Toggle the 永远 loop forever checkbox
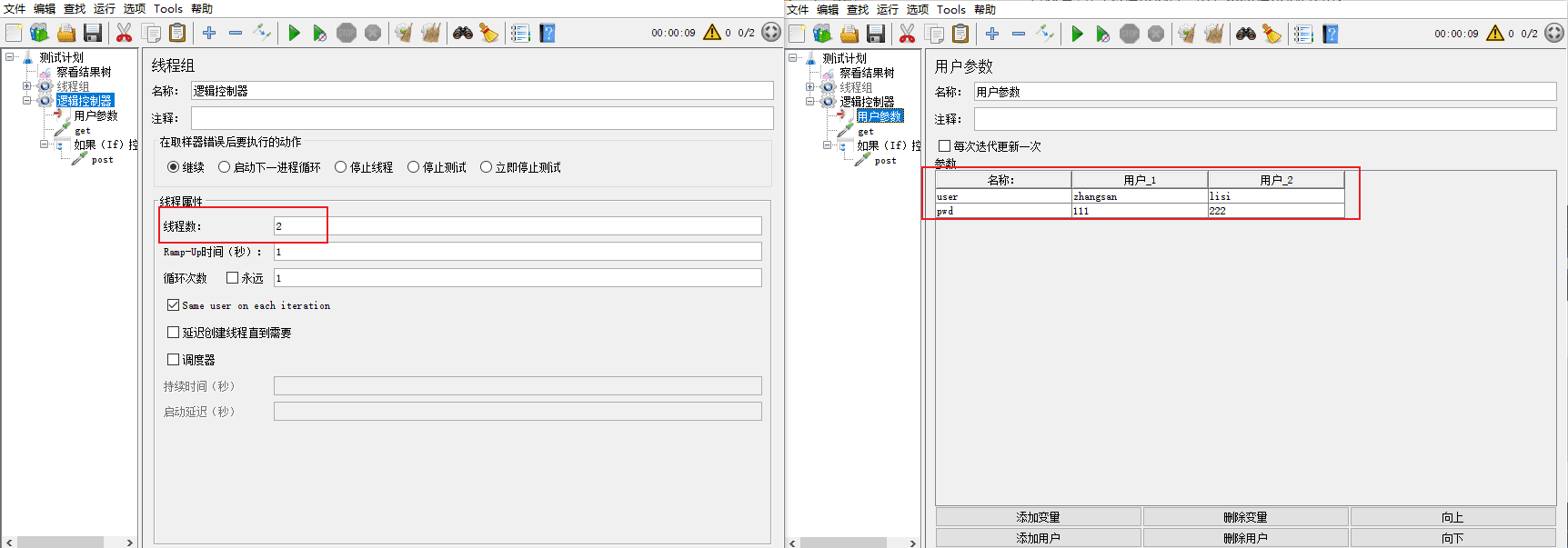Viewport: 1568px width, 548px height. [x=233, y=278]
